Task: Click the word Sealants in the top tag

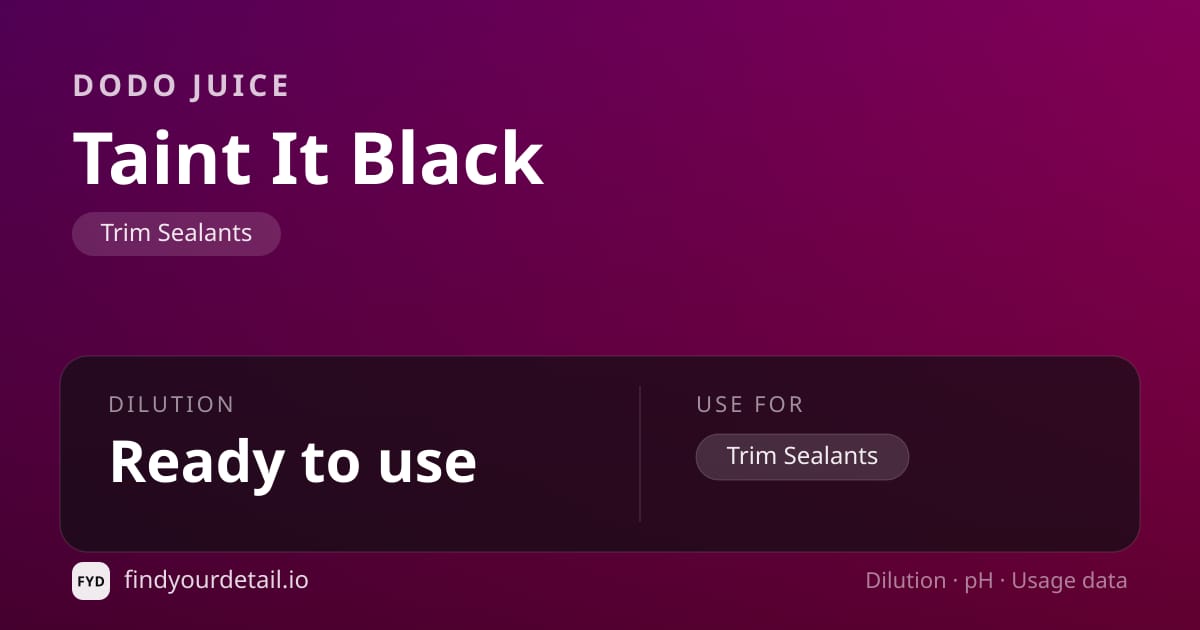Action: [206, 234]
